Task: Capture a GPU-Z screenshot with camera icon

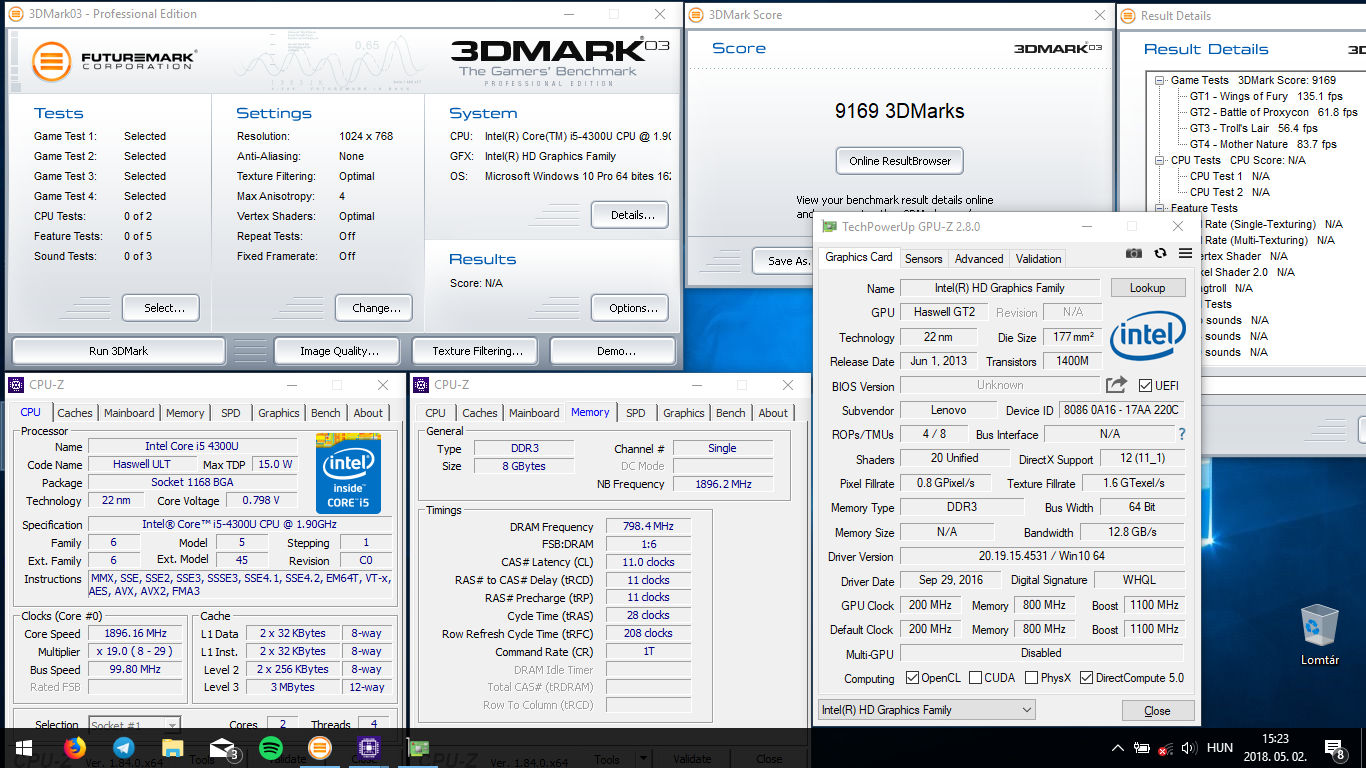Action: point(1134,254)
